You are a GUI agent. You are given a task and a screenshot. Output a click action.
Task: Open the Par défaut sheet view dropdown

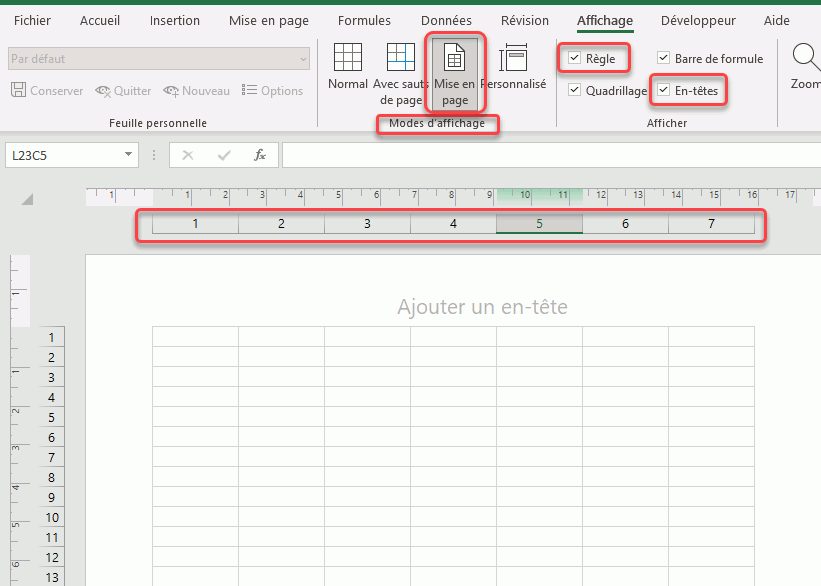coord(303,60)
